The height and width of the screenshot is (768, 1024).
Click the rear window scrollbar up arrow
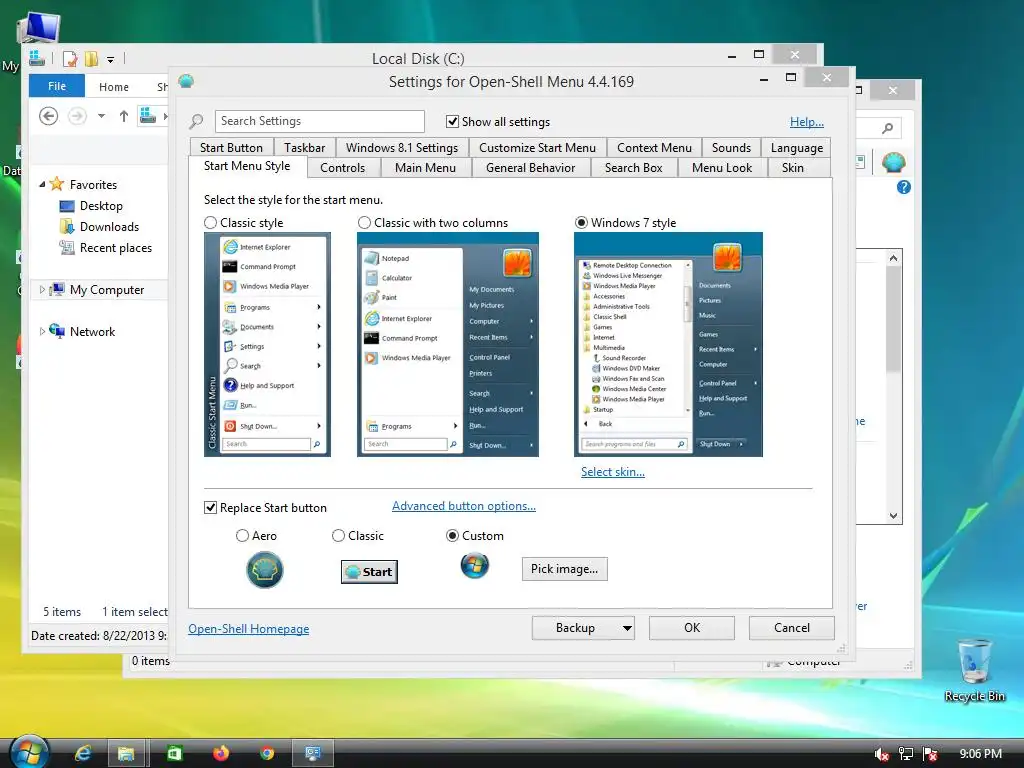click(893, 258)
